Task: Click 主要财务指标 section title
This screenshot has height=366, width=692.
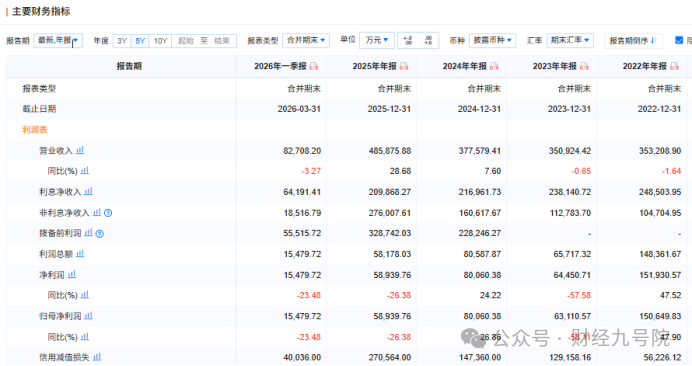Action: pyautogui.click(x=41, y=11)
